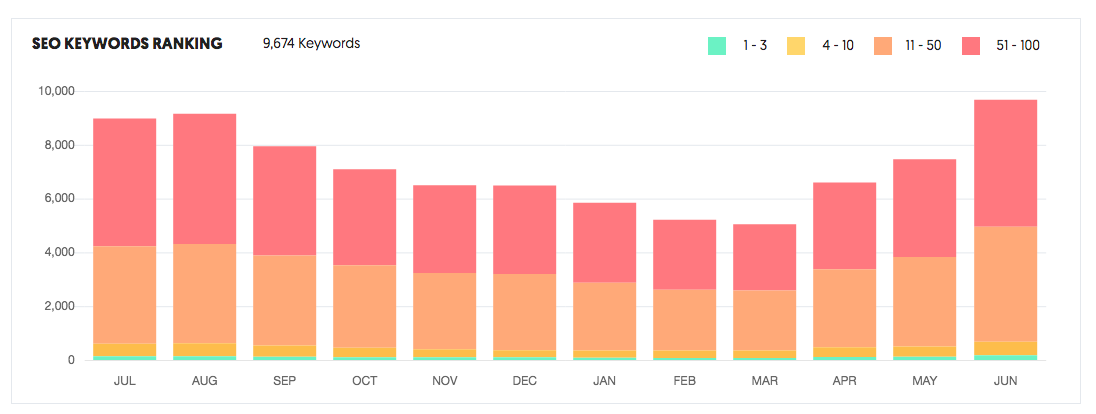Select the OCT bar's red segment
Screen dimensions: 1096x414
365,217
